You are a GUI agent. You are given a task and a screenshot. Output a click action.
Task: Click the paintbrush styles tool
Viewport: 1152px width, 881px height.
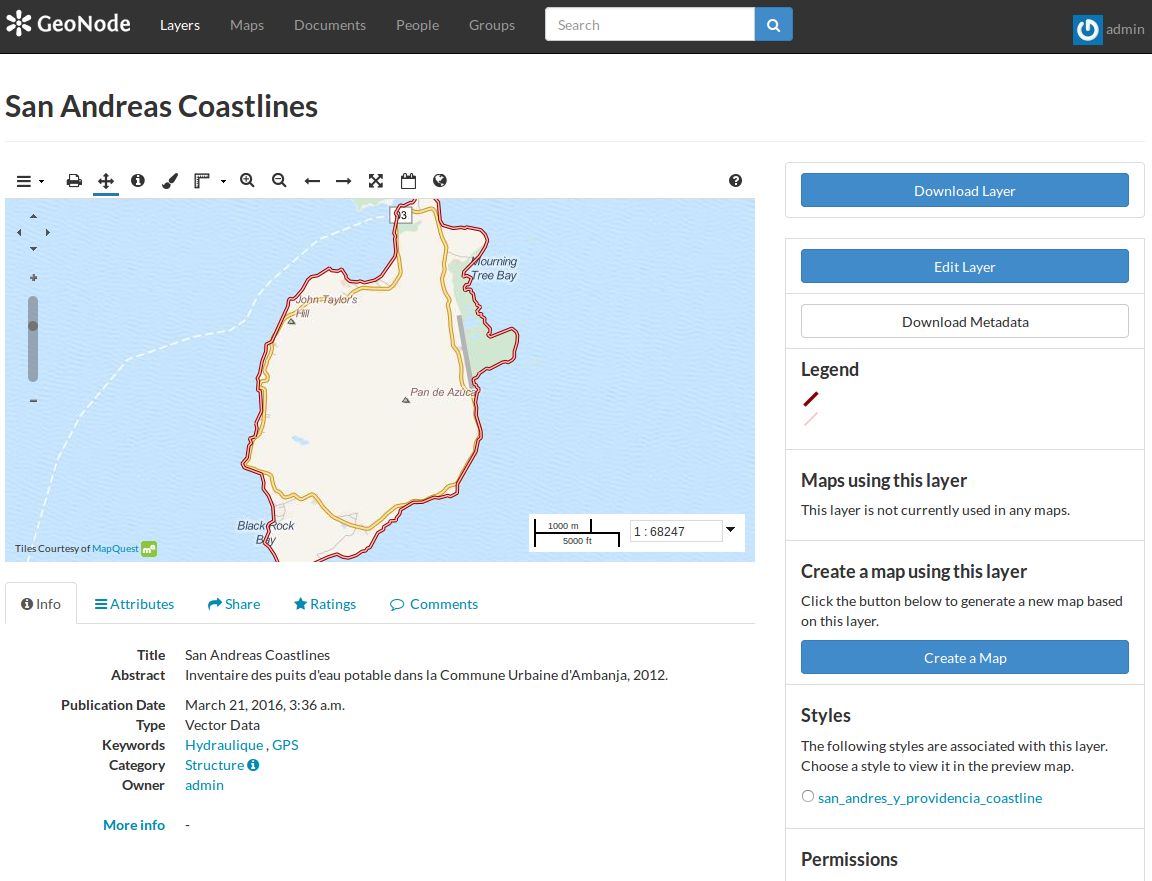pos(170,181)
